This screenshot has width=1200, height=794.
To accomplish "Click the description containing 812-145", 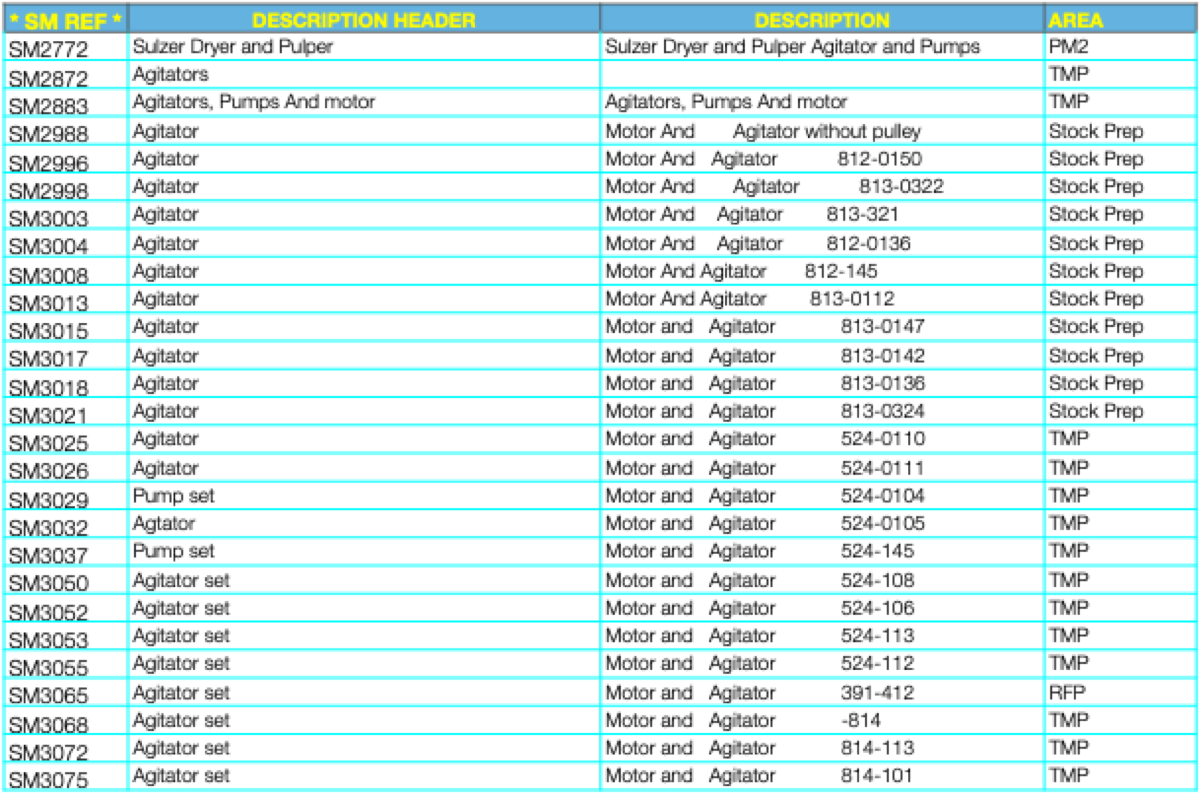I will 822,271.
